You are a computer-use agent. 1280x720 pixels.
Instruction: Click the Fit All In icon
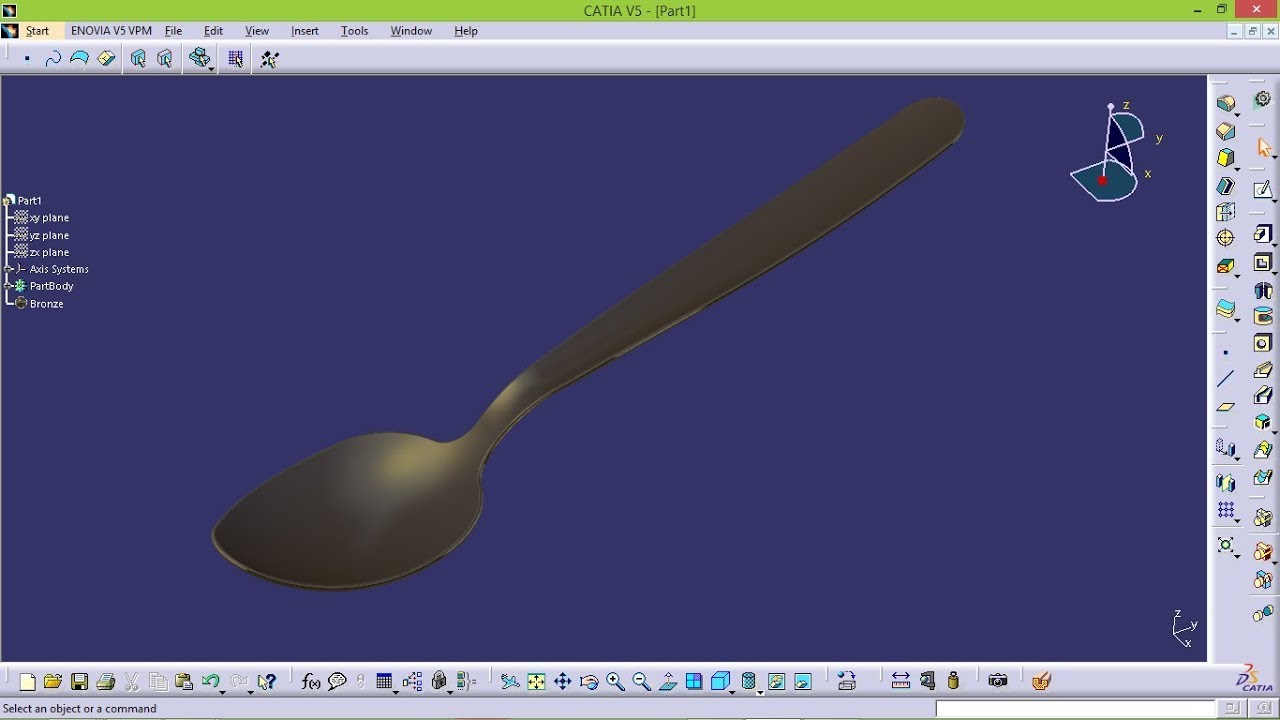(x=536, y=682)
